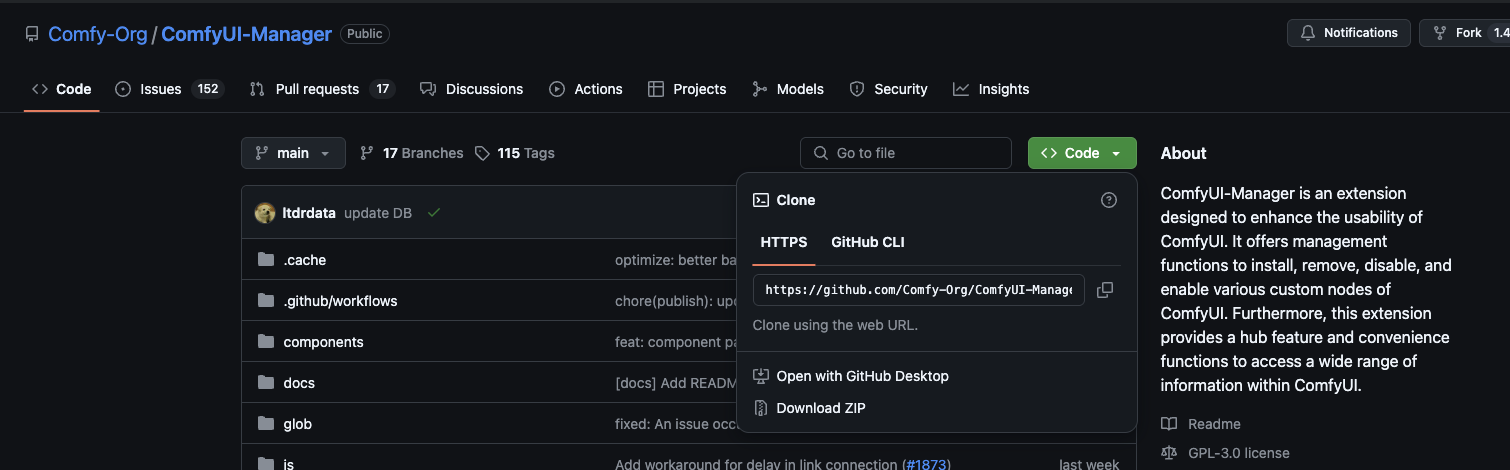1510x470 pixels.
Task: Click the components folder icon
Action: tap(266, 342)
